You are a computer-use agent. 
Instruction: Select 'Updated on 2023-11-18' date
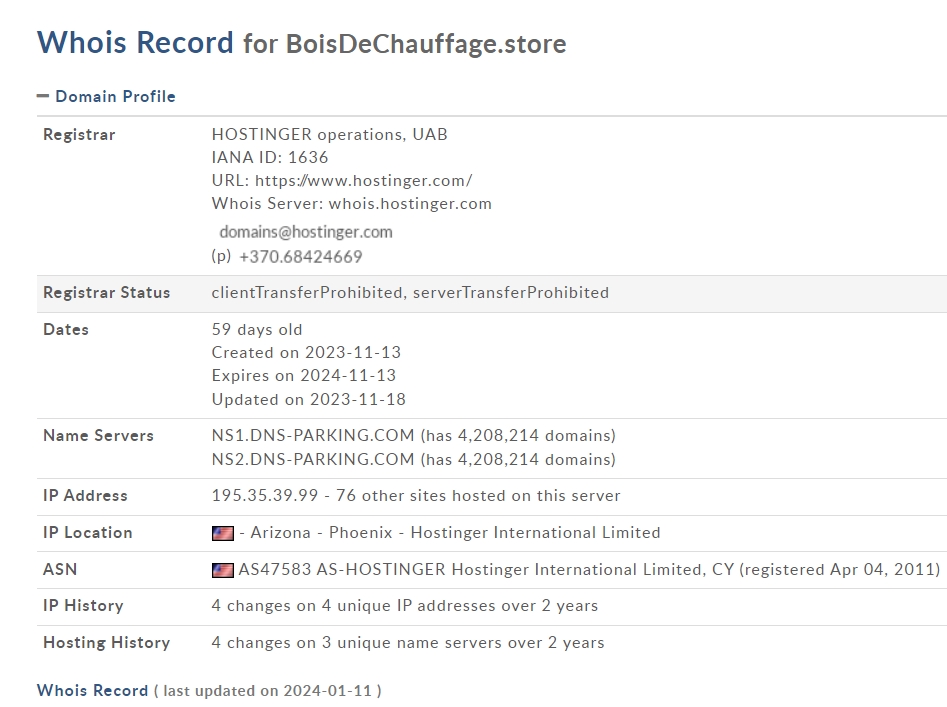click(x=309, y=399)
